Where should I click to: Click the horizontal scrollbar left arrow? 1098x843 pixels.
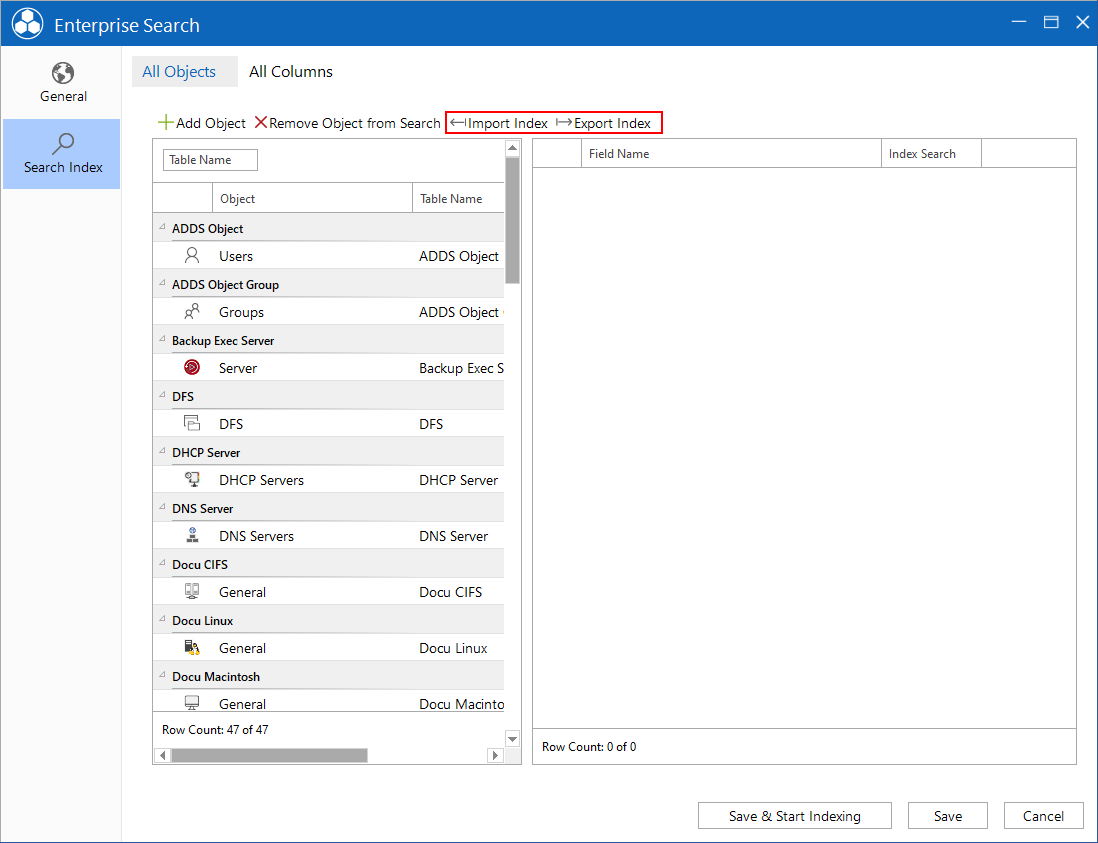click(x=162, y=755)
